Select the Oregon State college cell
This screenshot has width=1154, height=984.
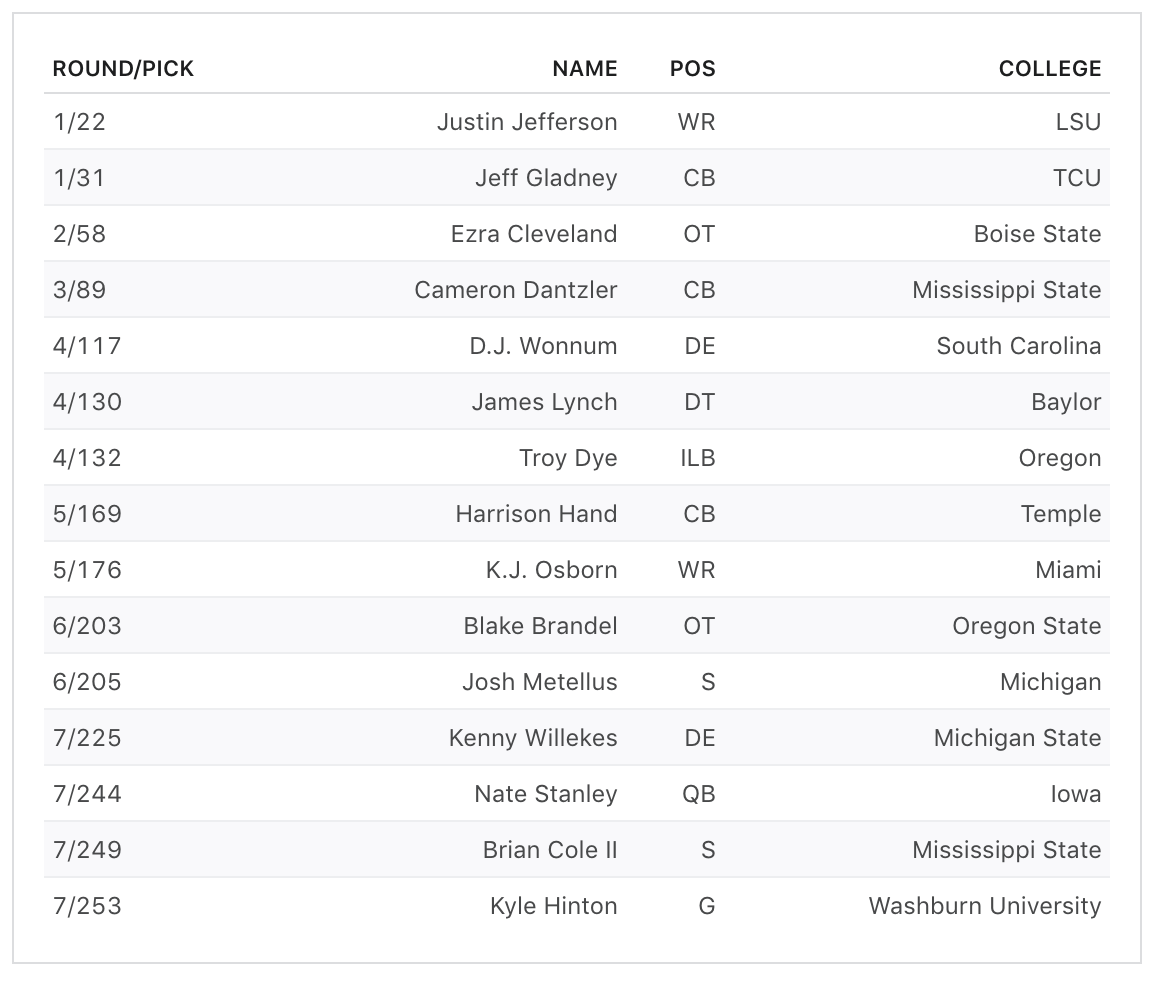coord(1026,626)
